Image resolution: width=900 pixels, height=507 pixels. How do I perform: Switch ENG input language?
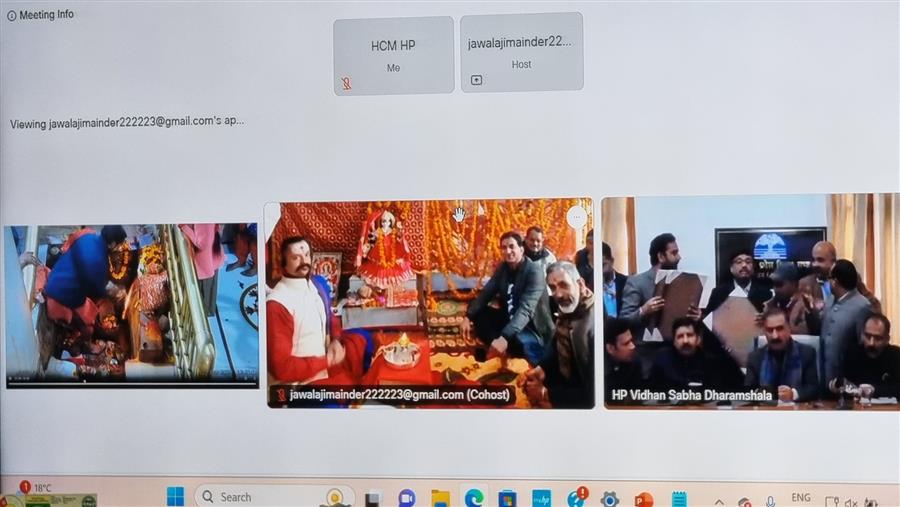801,498
